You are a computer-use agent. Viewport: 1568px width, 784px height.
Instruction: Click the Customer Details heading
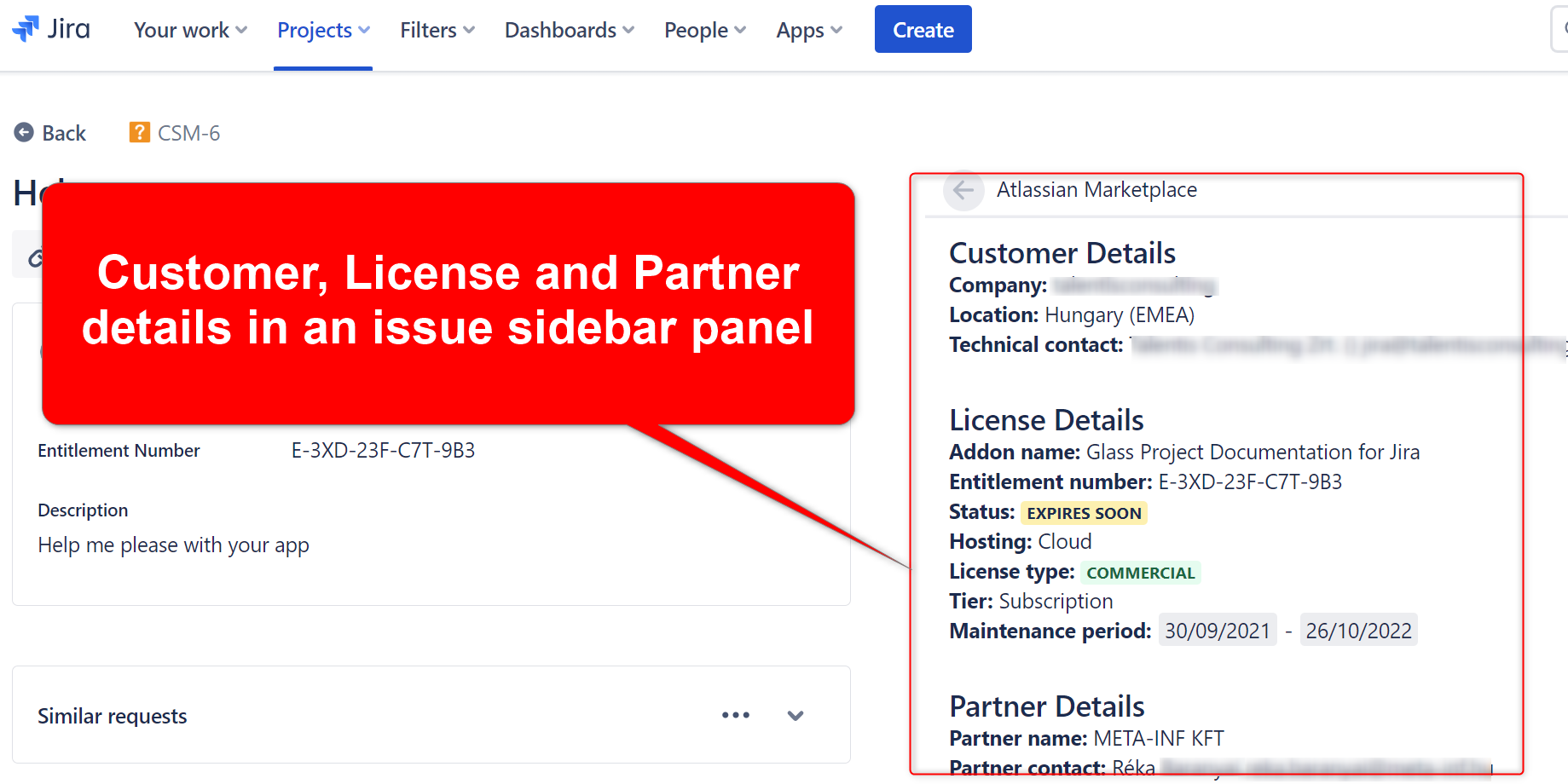(1062, 253)
